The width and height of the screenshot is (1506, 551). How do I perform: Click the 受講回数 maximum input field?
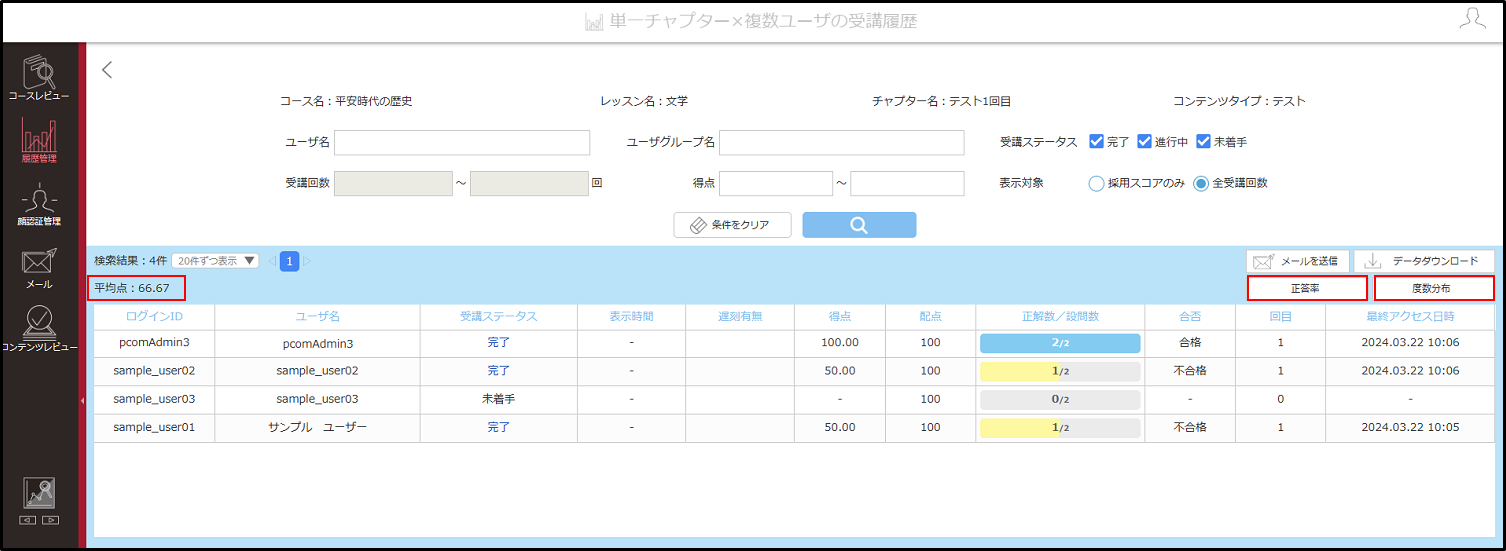(x=529, y=184)
